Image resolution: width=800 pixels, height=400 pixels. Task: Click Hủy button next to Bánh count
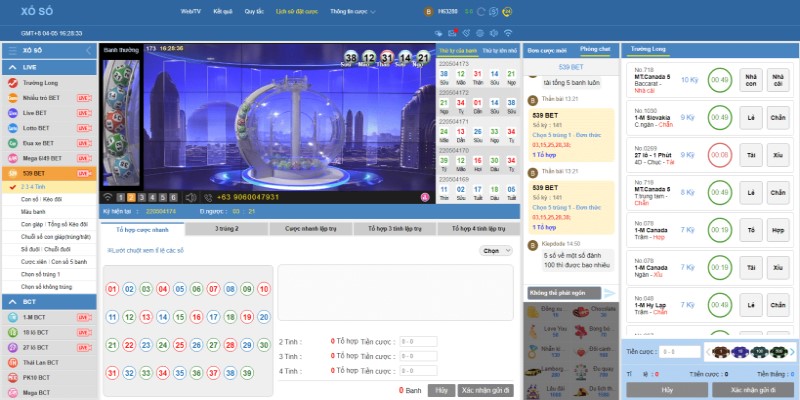441,390
